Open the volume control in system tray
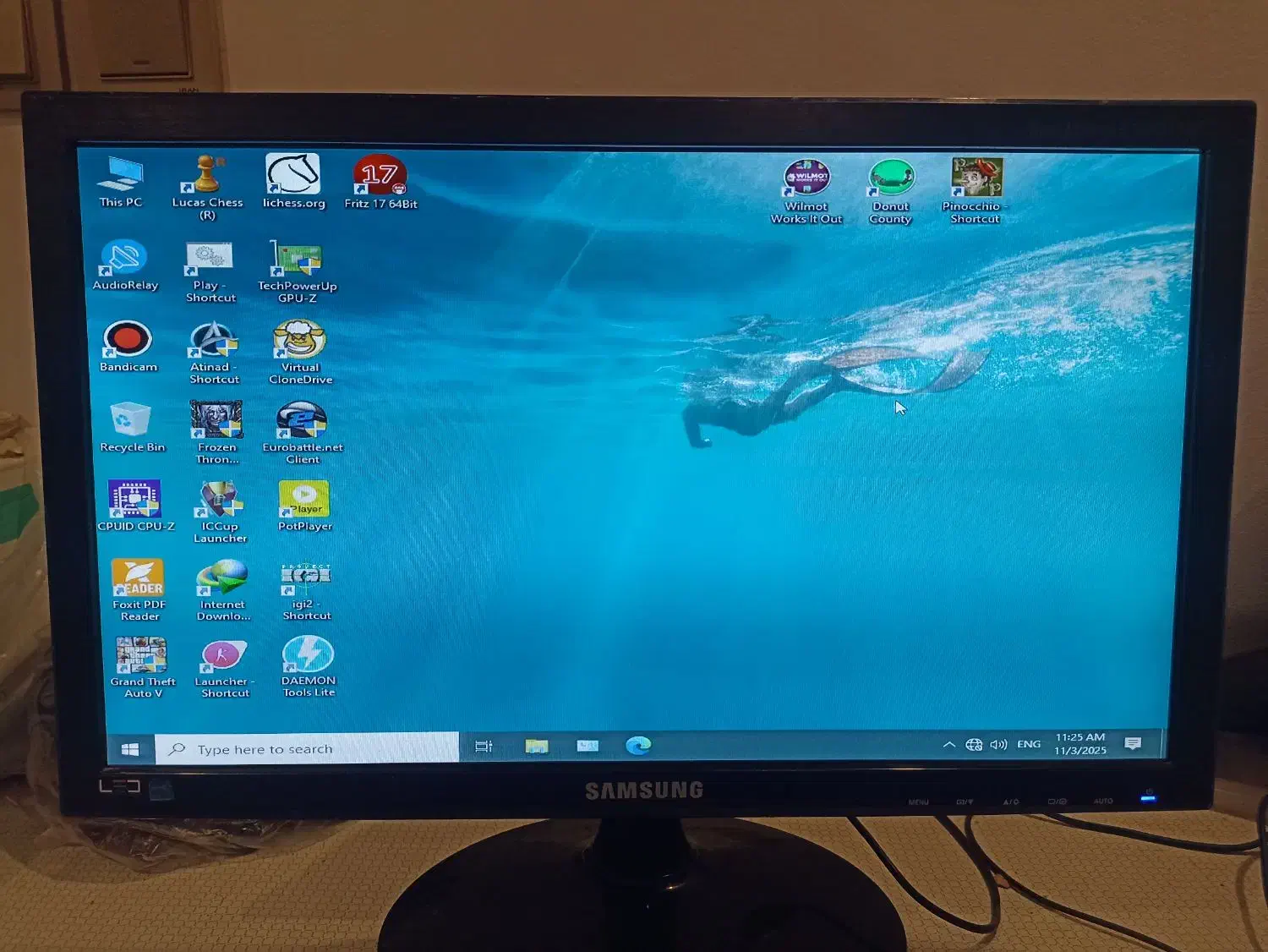 pos(998,745)
